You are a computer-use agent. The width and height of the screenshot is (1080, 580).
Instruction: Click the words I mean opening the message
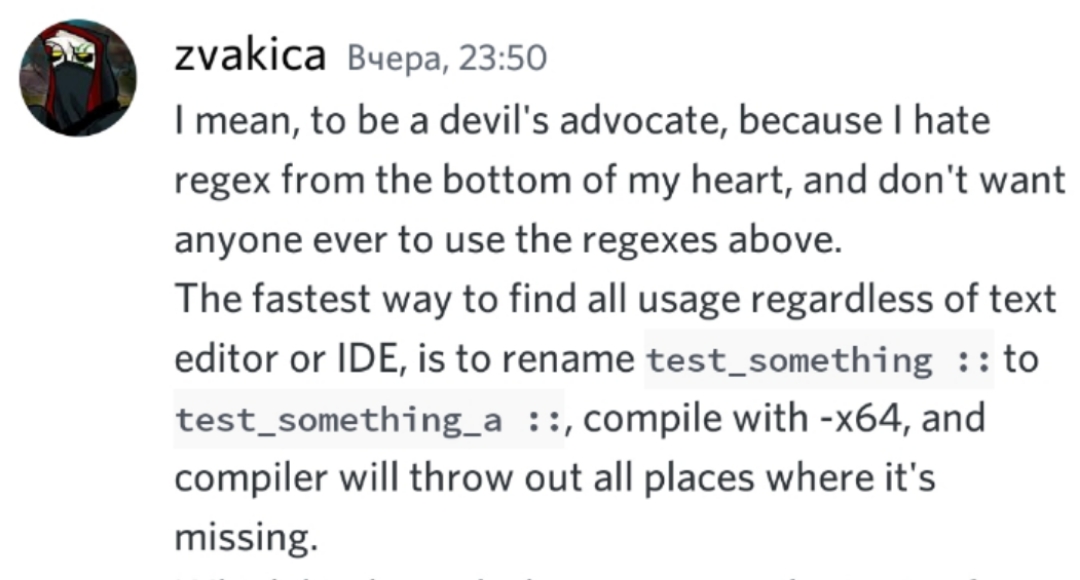(237, 121)
